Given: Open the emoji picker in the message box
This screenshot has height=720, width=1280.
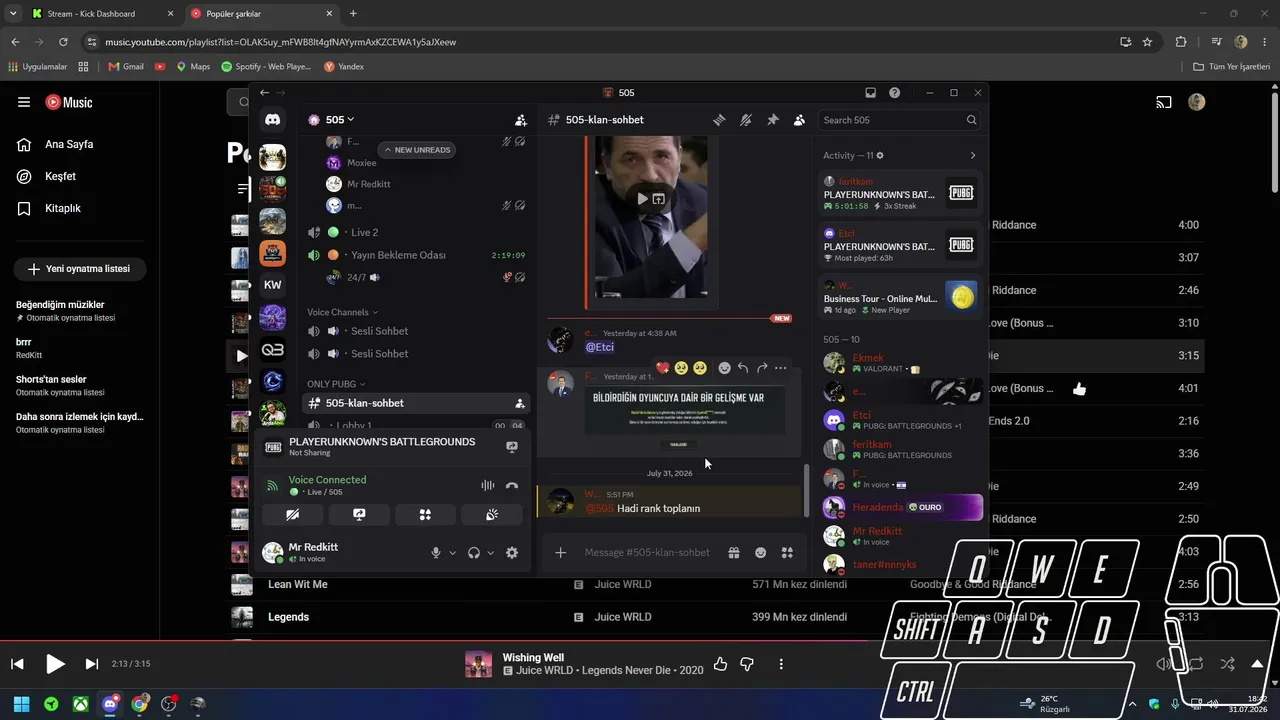Looking at the screenshot, I should (x=761, y=552).
